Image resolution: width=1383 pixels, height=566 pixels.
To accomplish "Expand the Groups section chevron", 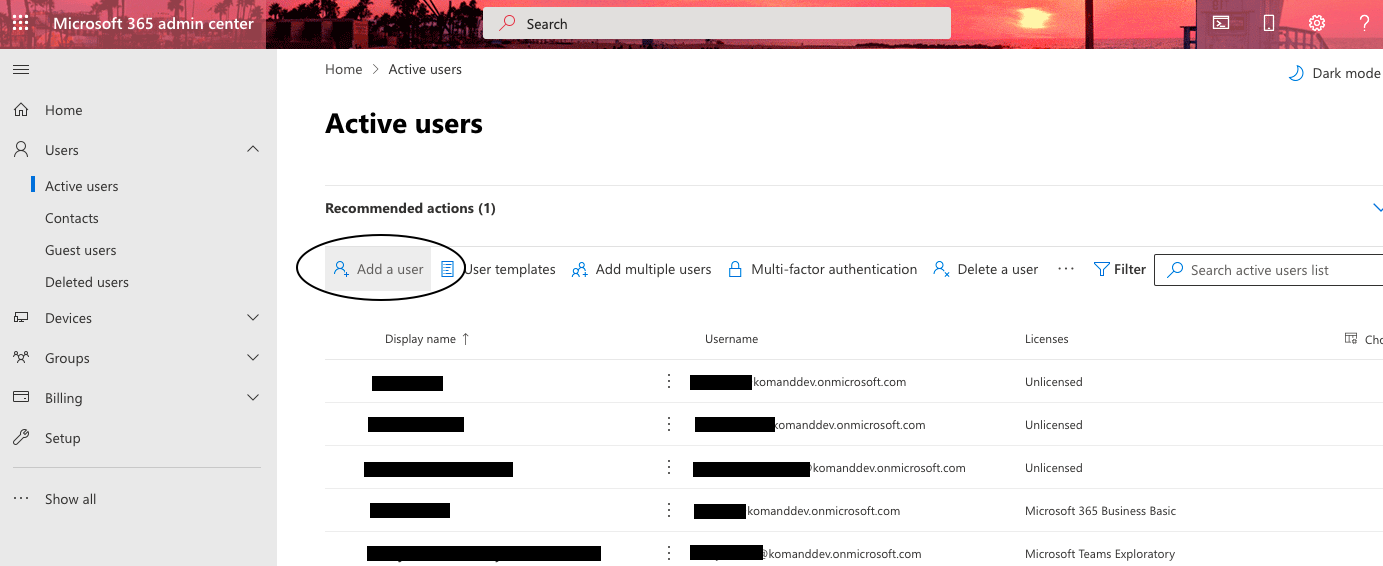I will pyautogui.click(x=253, y=358).
